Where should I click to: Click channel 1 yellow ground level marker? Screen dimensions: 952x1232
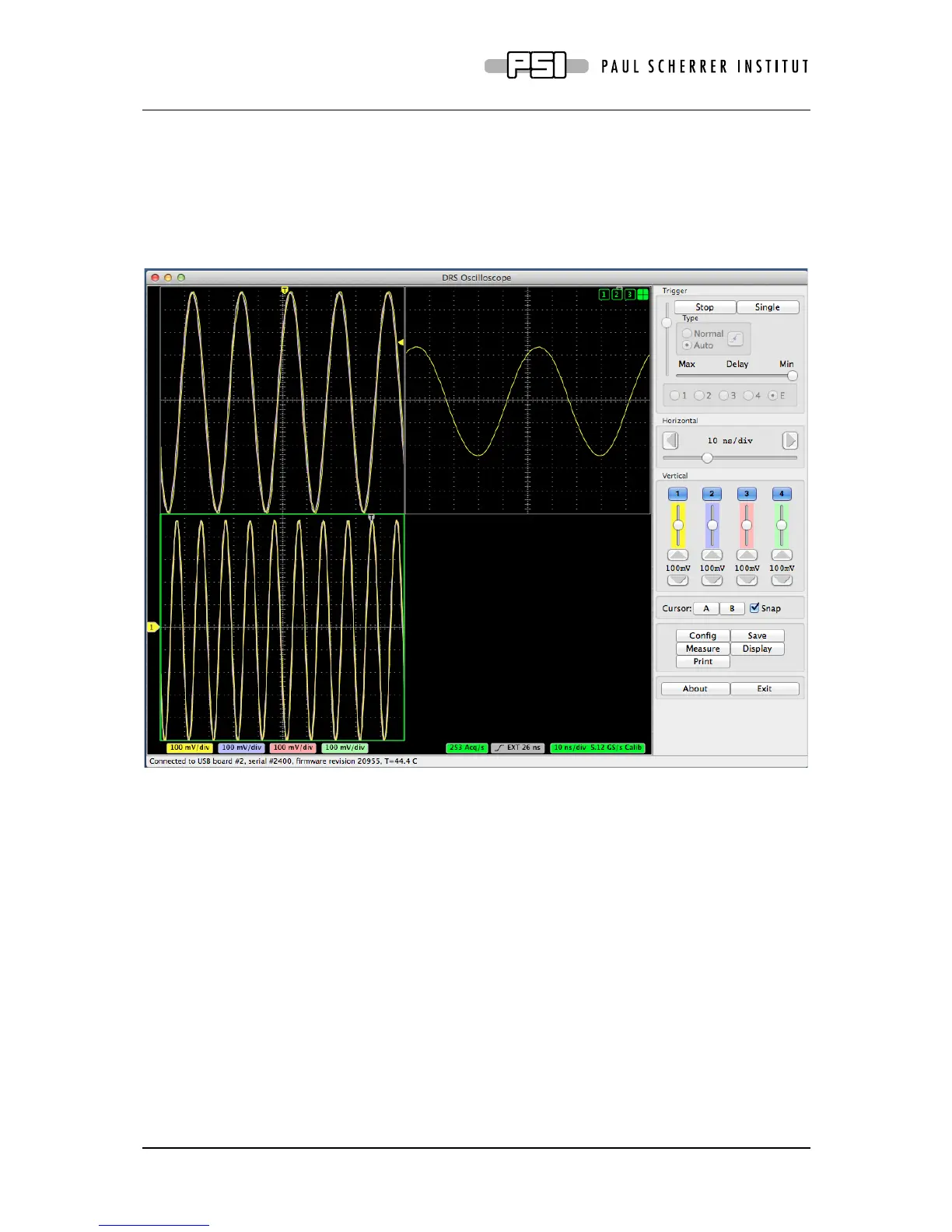[x=153, y=627]
